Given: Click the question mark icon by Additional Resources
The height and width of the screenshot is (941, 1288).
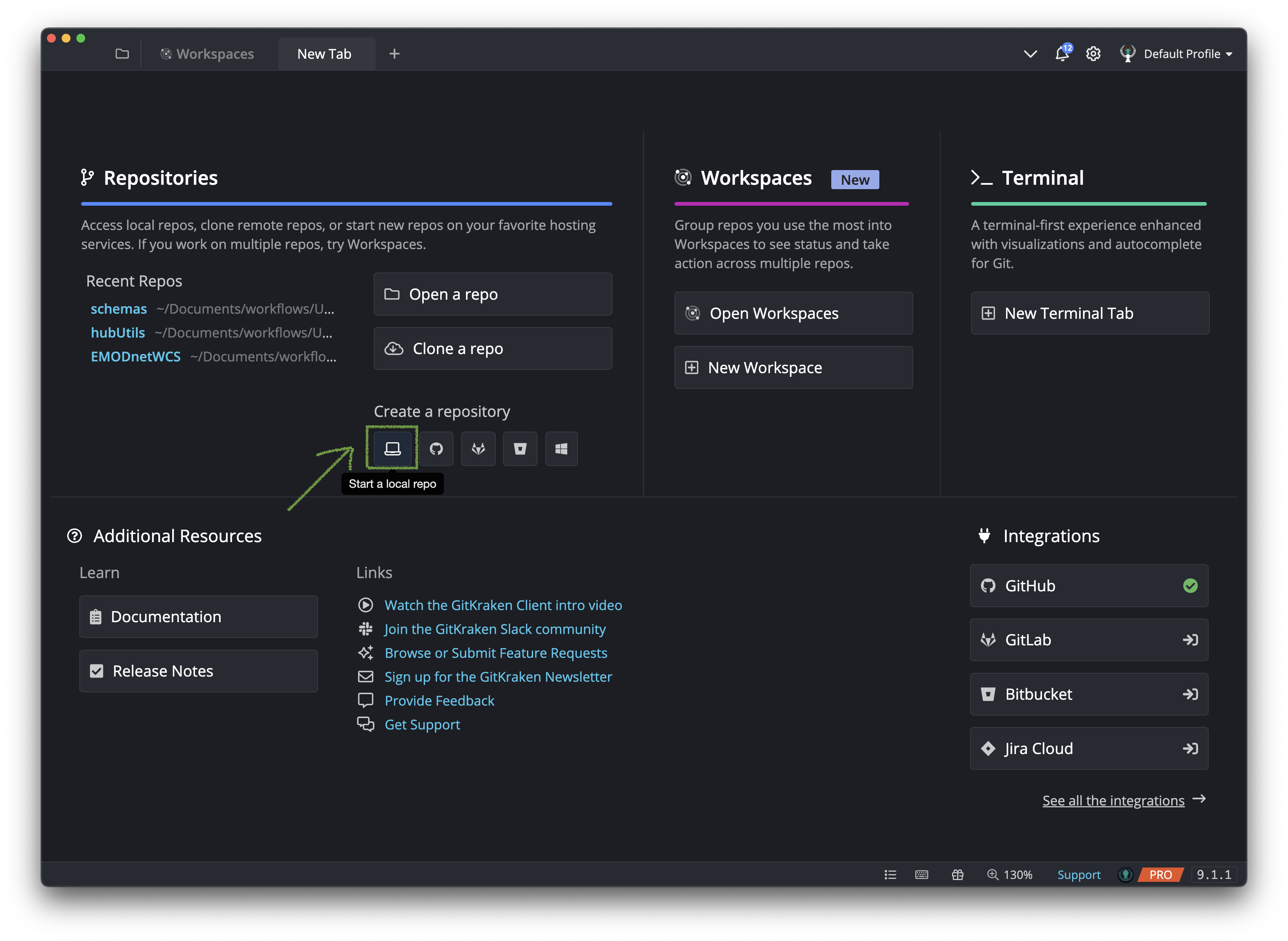Looking at the screenshot, I should coord(75,536).
